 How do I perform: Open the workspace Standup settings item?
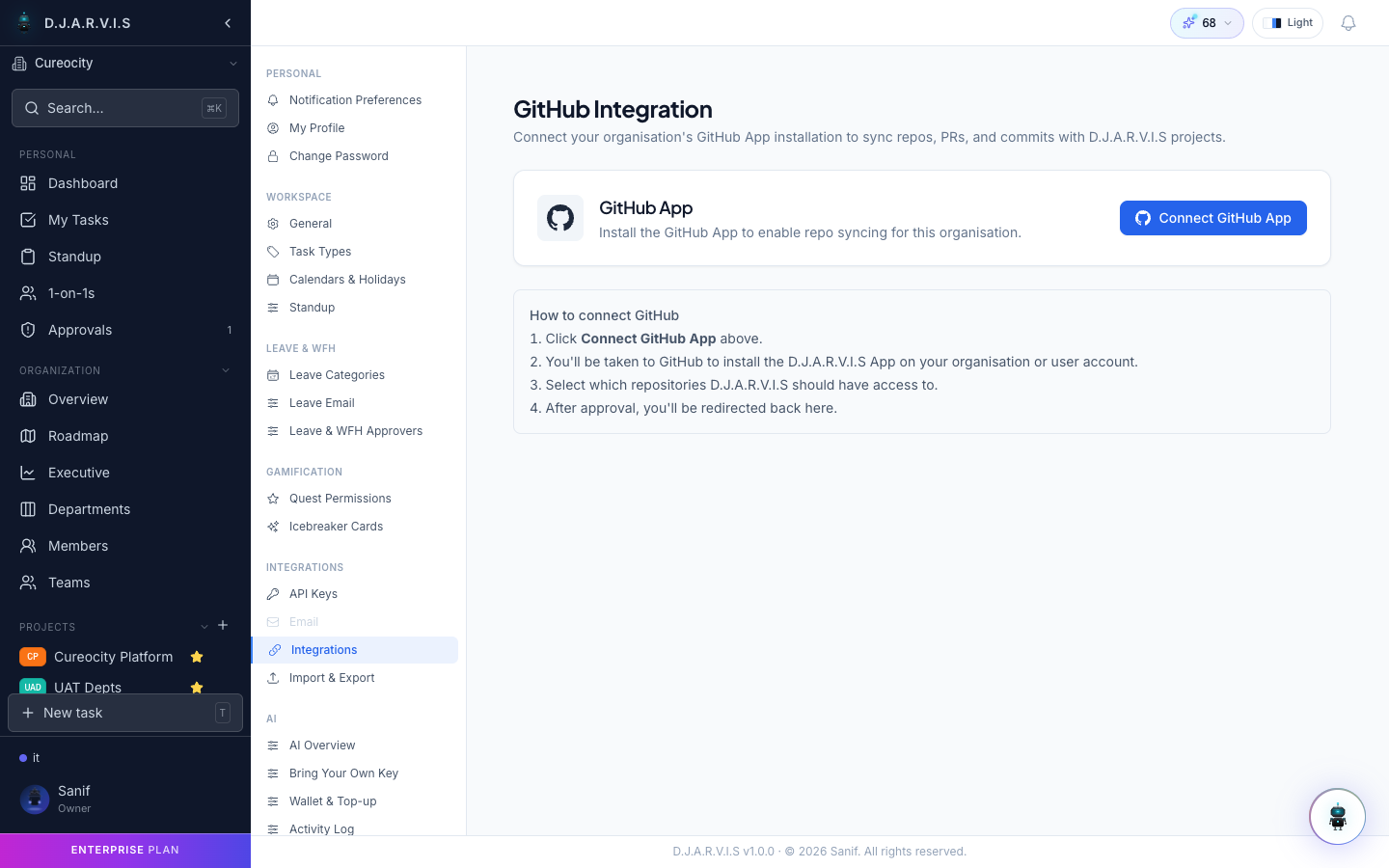tap(355, 308)
